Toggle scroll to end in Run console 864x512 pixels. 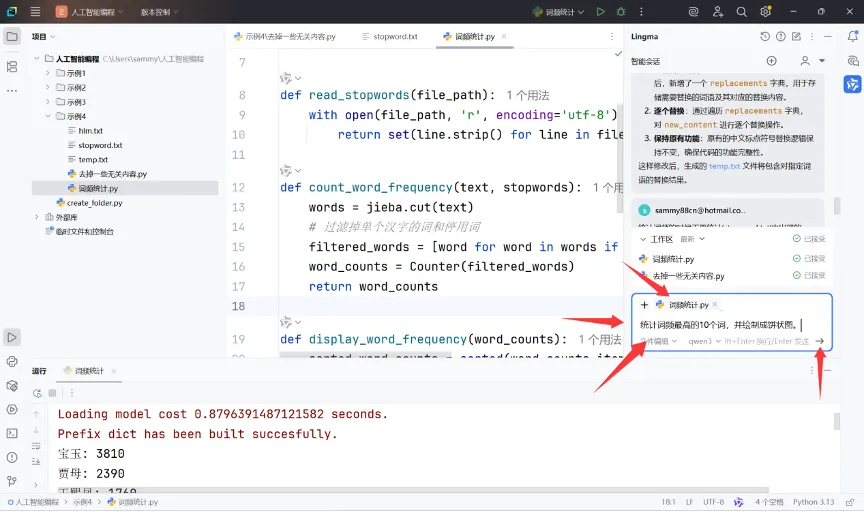[x=36, y=461]
